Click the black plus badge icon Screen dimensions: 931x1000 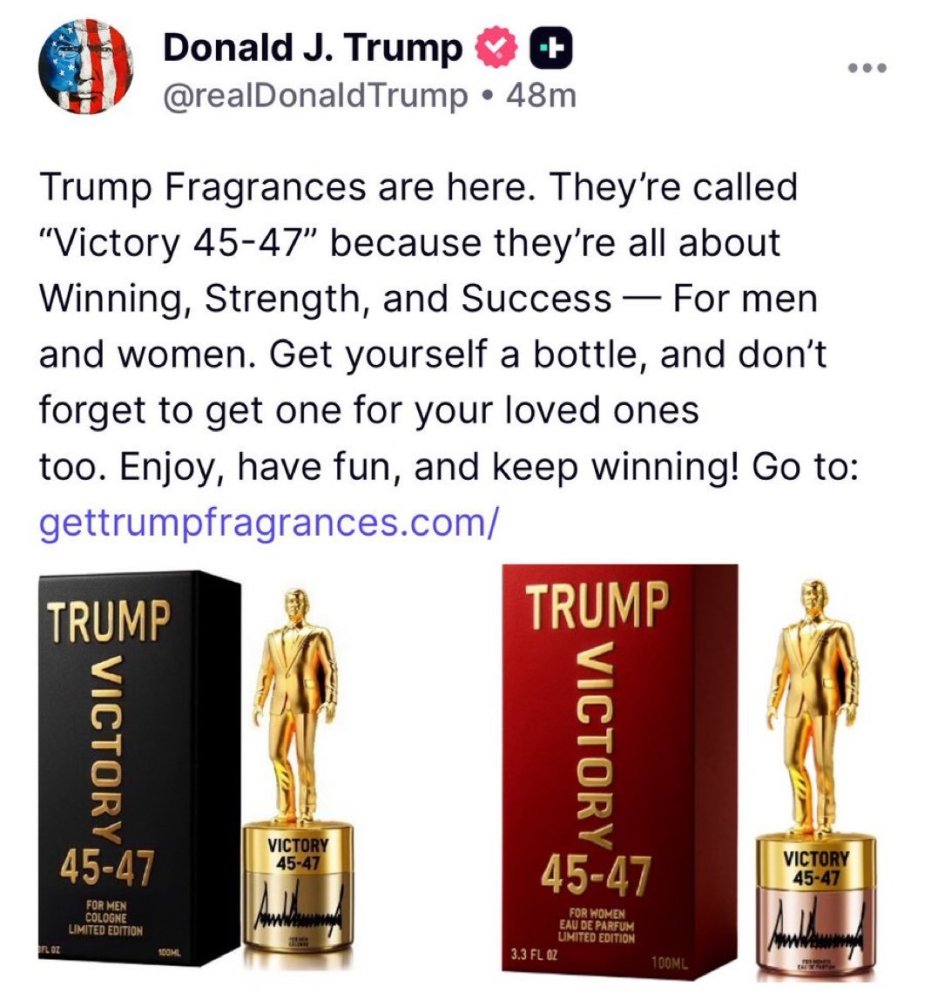click(x=552, y=49)
